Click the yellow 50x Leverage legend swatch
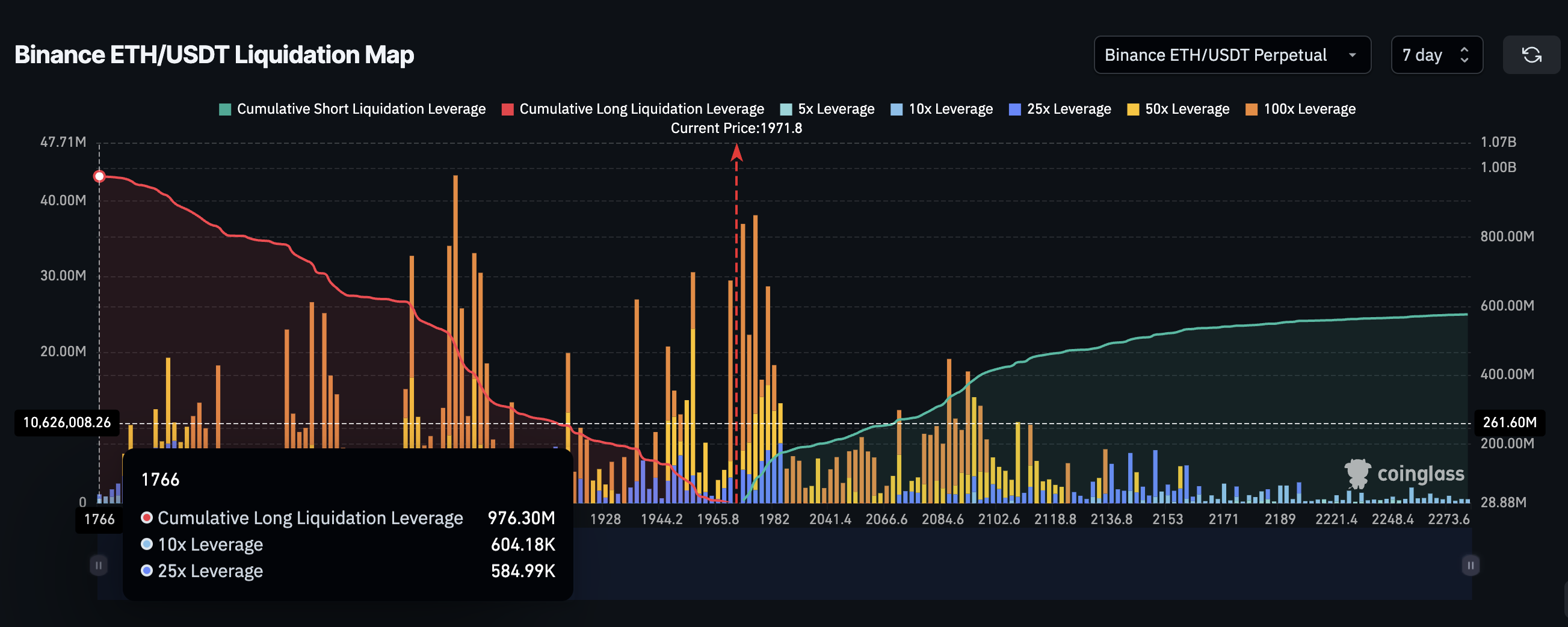The height and width of the screenshot is (627, 1568). pyautogui.click(x=1134, y=108)
